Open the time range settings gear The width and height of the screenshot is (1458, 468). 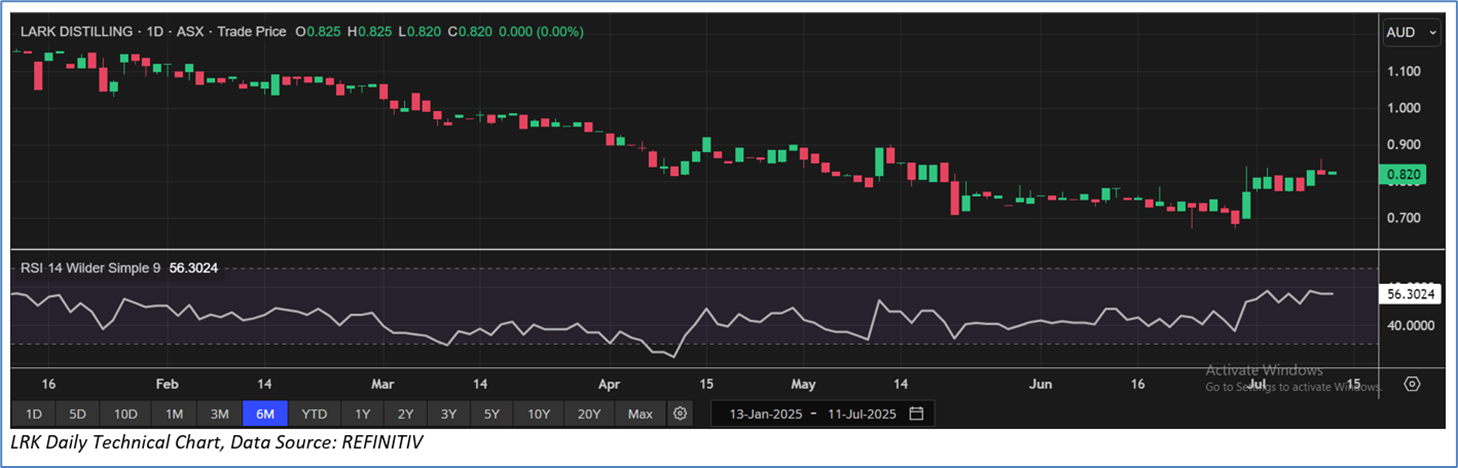(x=680, y=414)
